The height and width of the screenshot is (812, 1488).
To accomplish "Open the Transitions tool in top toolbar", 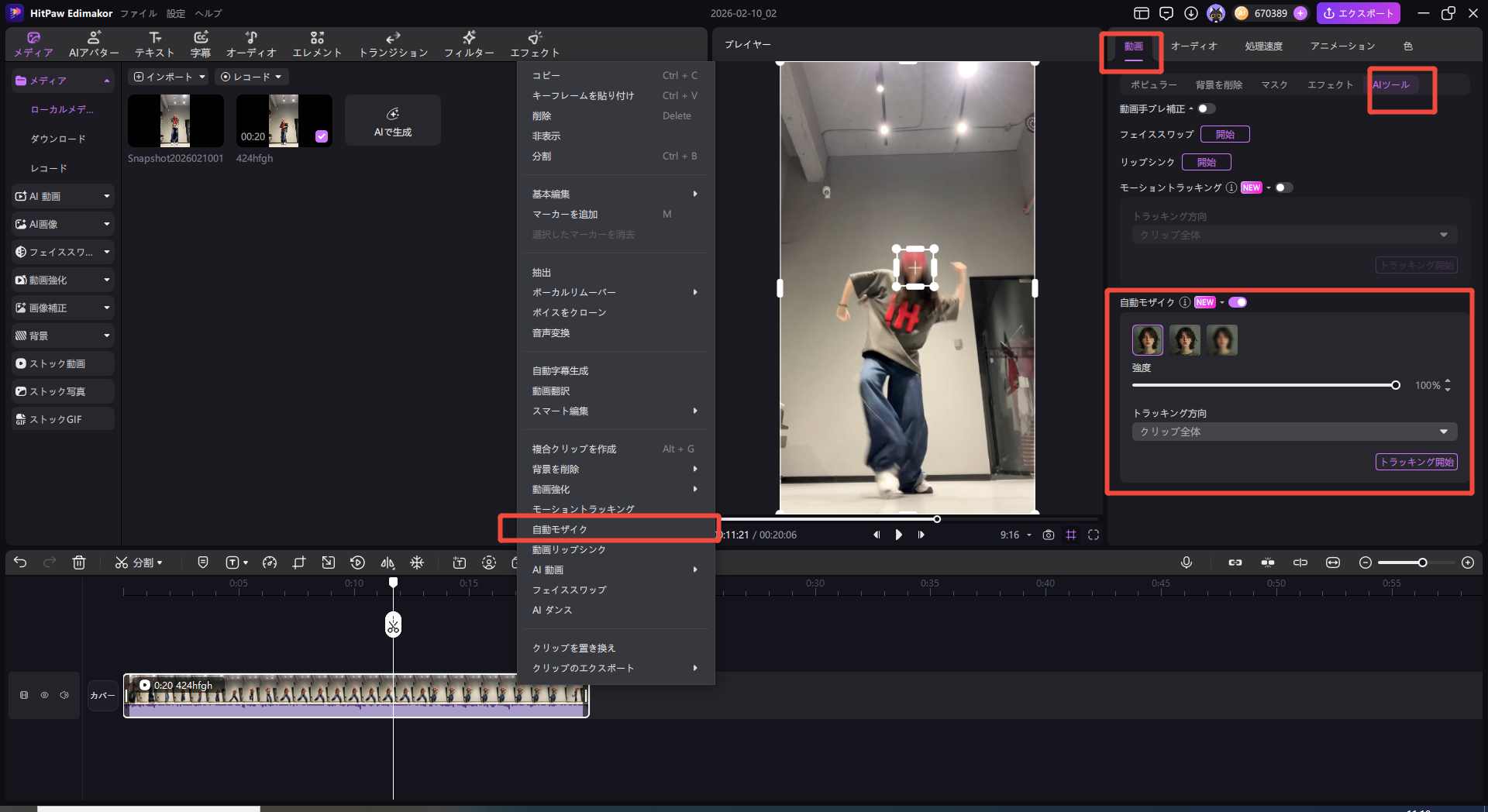I will tap(393, 44).
